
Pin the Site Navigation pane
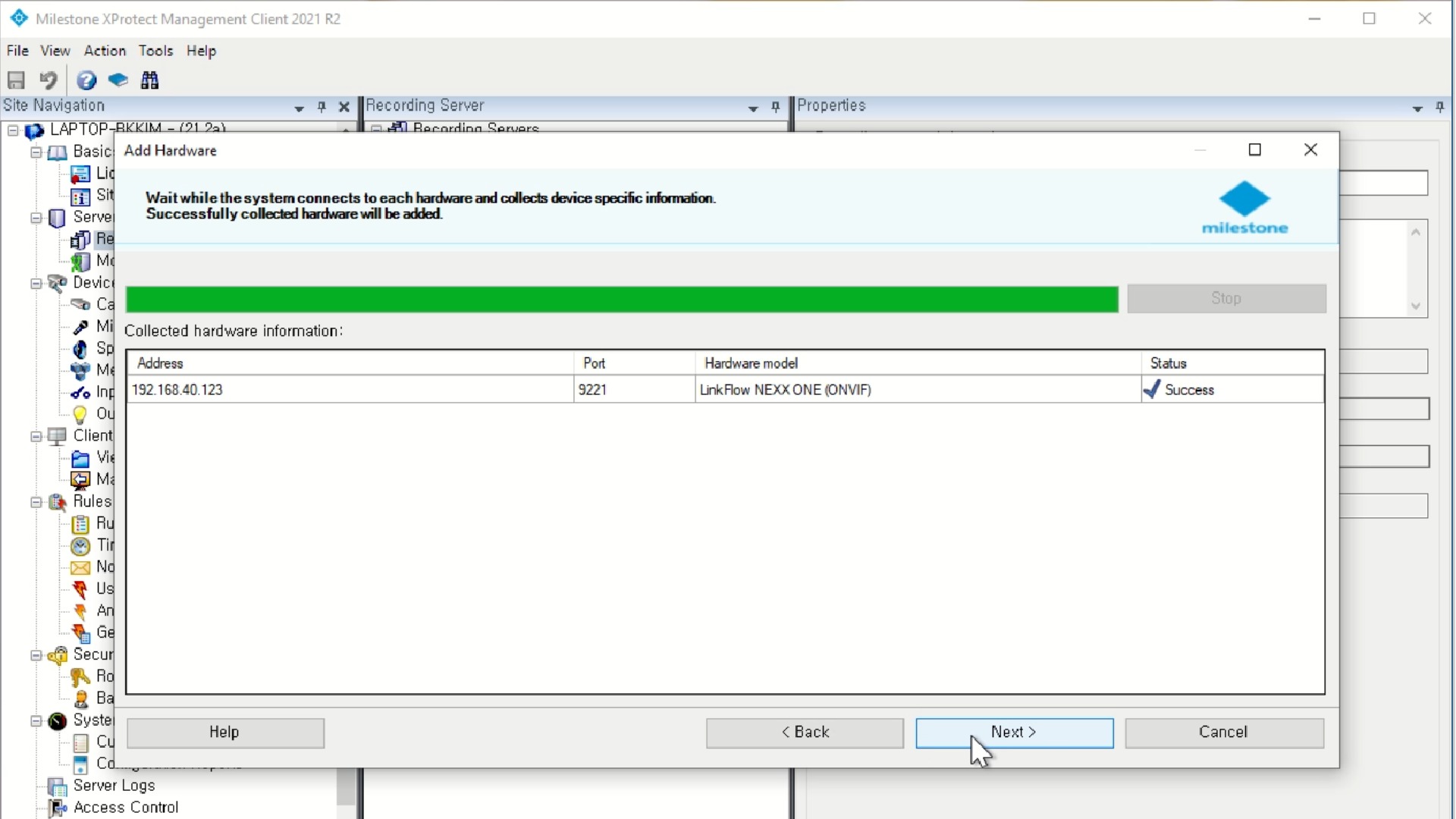pyautogui.click(x=322, y=107)
